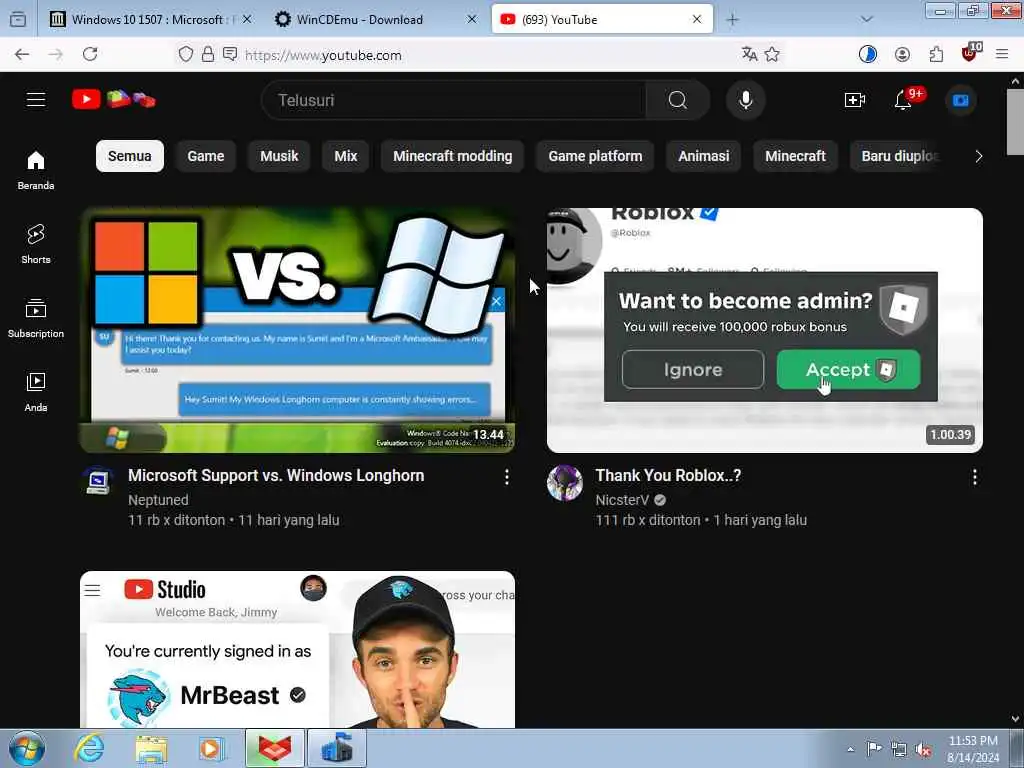The width and height of the screenshot is (1024, 768).
Task: Open a new browser tab
Action: click(x=733, y=20)
